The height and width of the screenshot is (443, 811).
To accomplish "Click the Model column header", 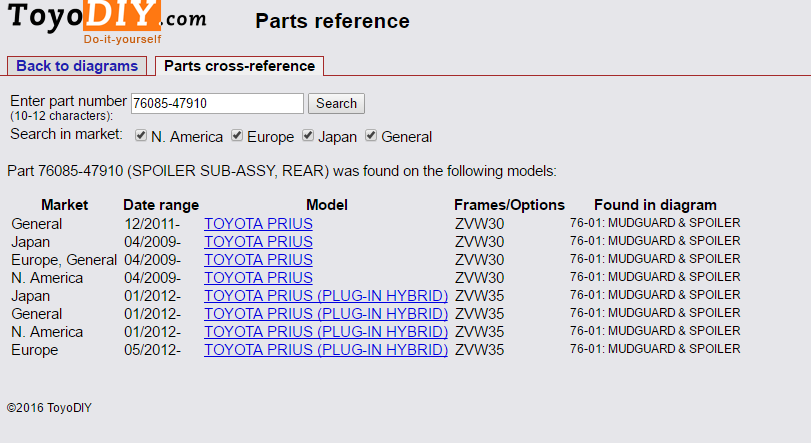I will click(327, 205).
